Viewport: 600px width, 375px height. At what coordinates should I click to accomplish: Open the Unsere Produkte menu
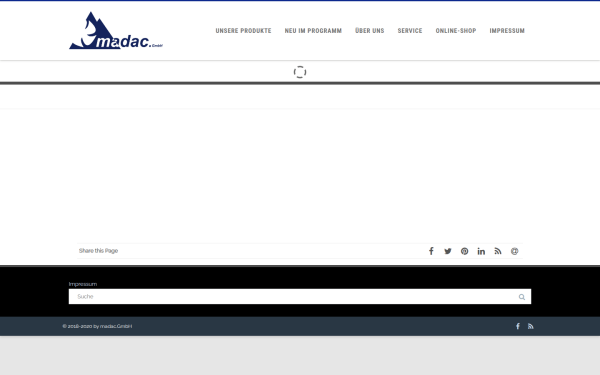click(x=243, y=31)
